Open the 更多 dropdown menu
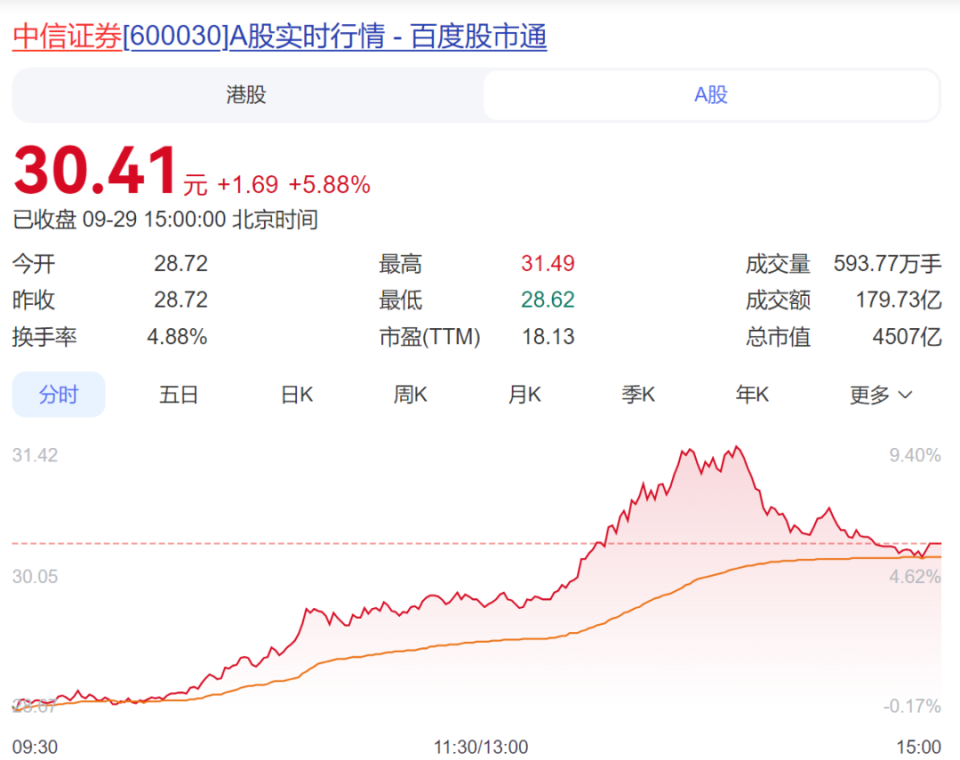This screenshot has height=760, width=960. point(870,394)
